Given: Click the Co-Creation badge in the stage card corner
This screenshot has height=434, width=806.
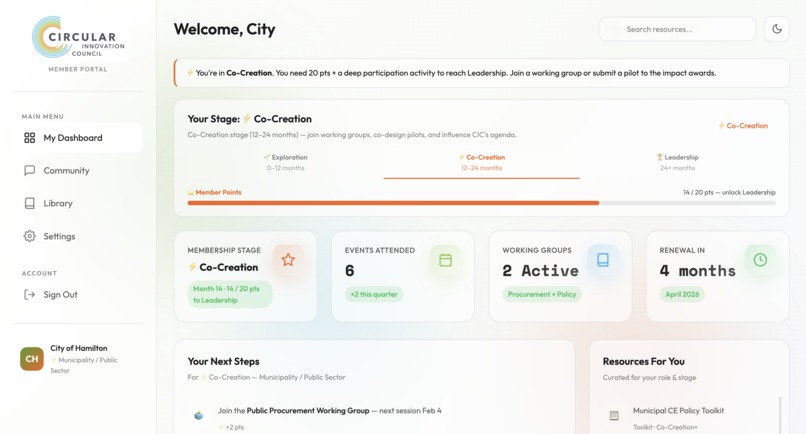Looking at the screenshot, I should [743, 125].
